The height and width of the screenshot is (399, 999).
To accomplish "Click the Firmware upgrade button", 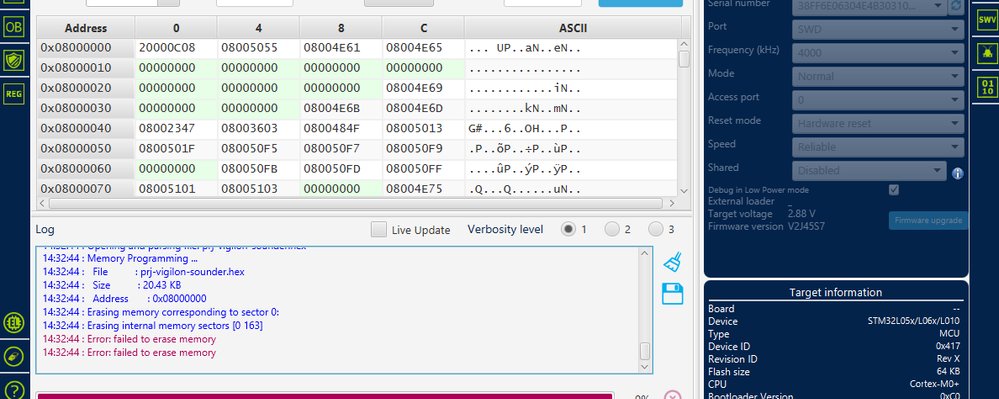I will [x=928, y=221].
